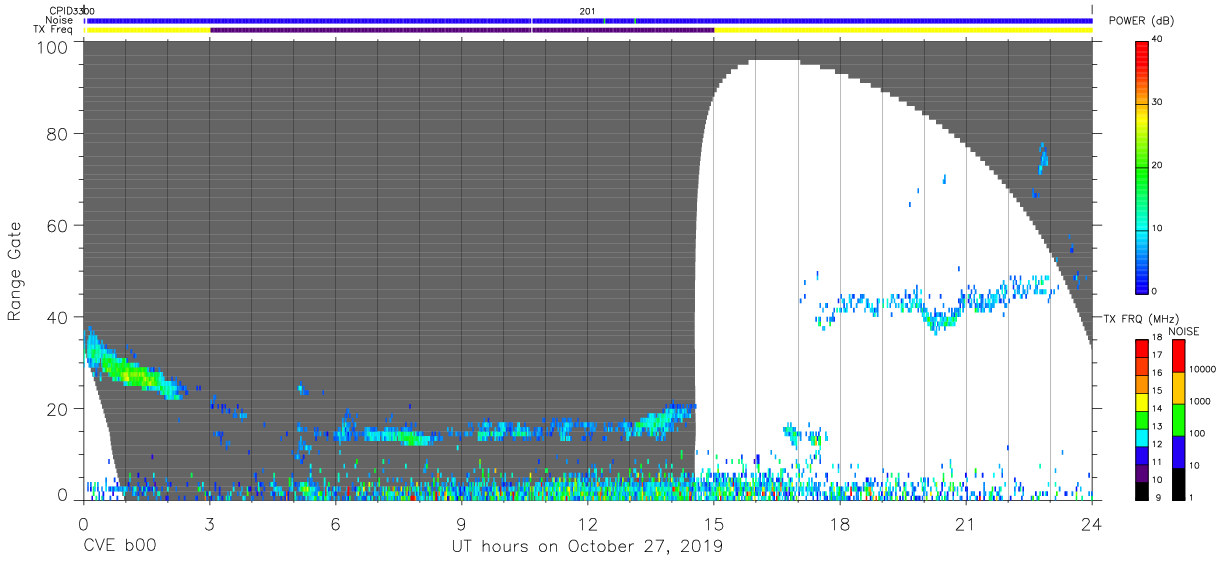Click the 201 CPID value text

tap(588, 10)
